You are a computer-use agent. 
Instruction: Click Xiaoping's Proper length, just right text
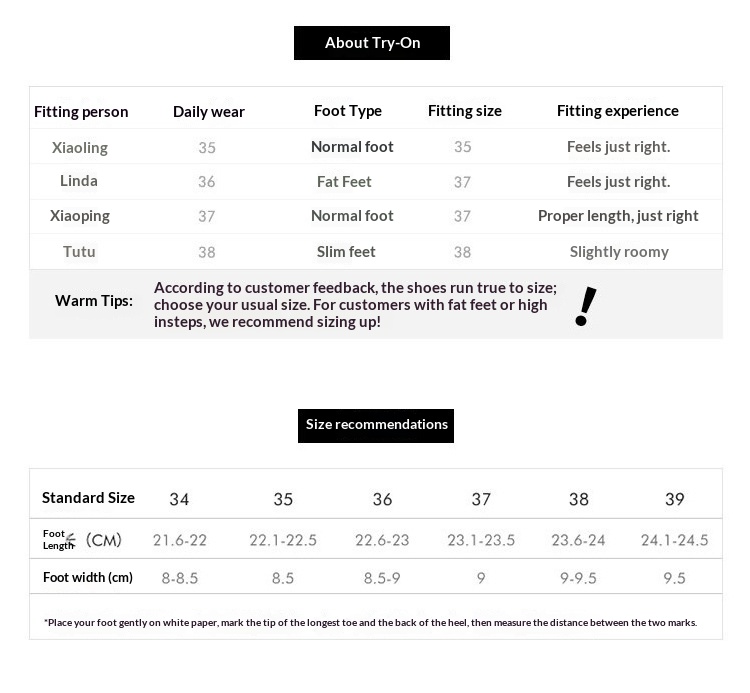[618, 216]
